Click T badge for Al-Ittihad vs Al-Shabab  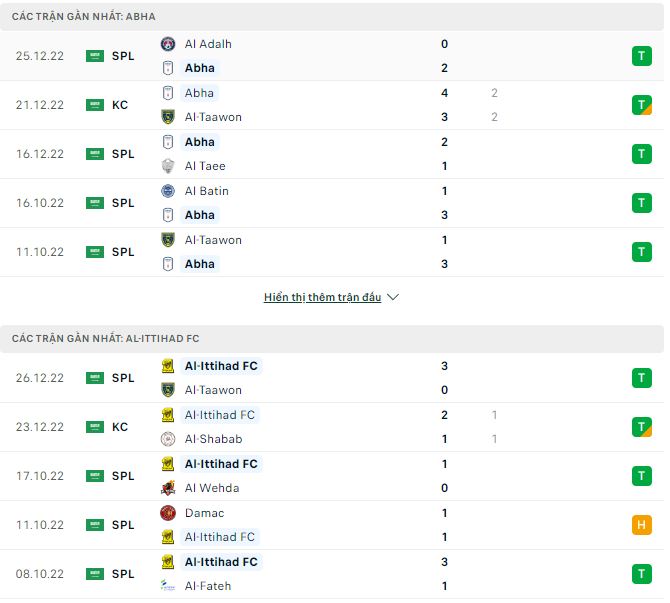point(641,427)
